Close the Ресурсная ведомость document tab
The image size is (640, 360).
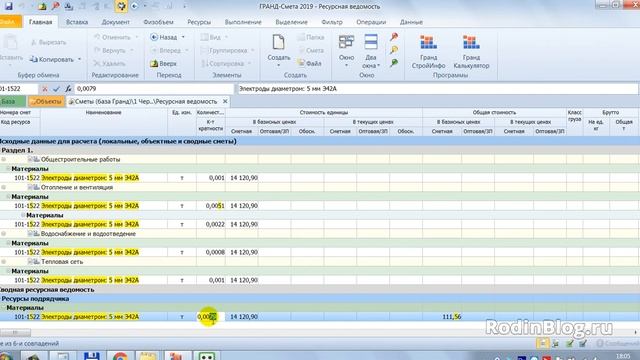point(225,101)
